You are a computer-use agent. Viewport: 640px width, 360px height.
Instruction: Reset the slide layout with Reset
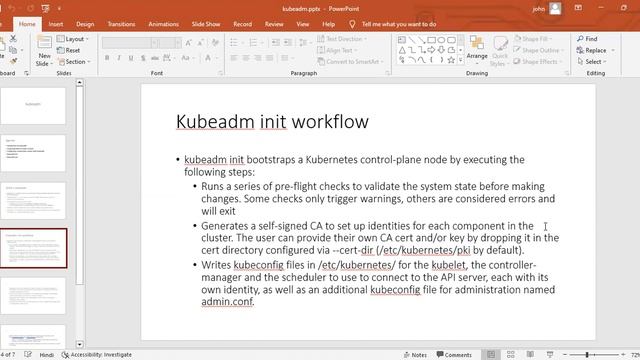click(x=69, y=50)
